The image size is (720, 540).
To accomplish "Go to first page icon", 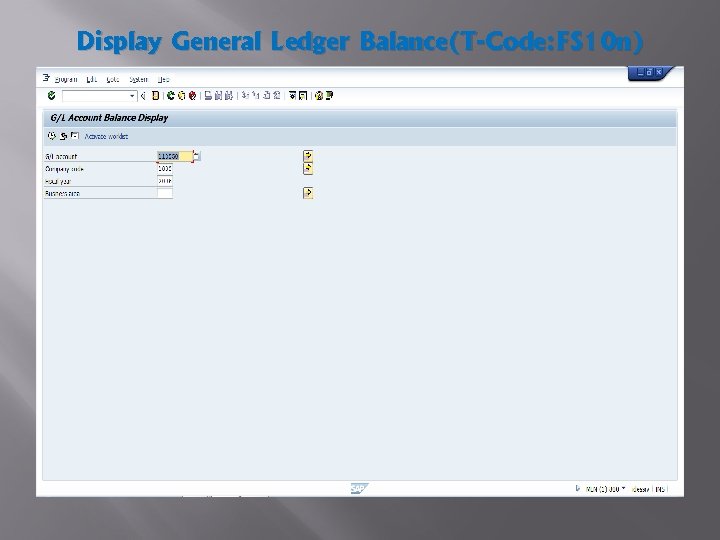I will (x=245, y=96).
